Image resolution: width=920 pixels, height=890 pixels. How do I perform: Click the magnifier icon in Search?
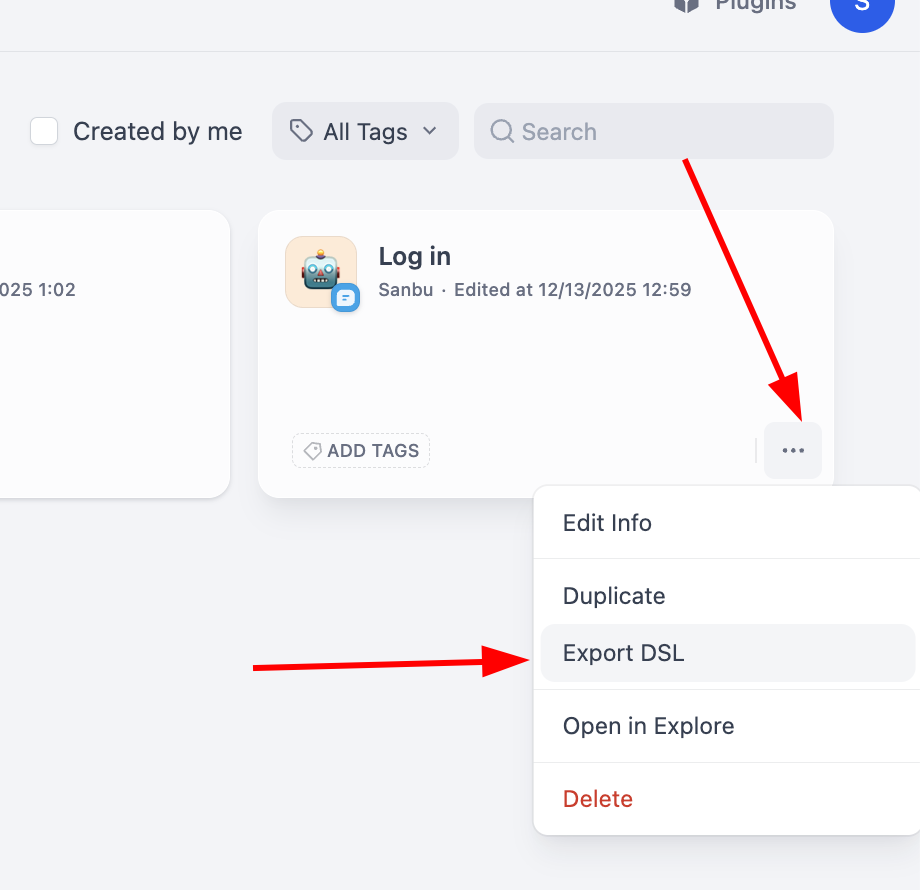[502, 131]
